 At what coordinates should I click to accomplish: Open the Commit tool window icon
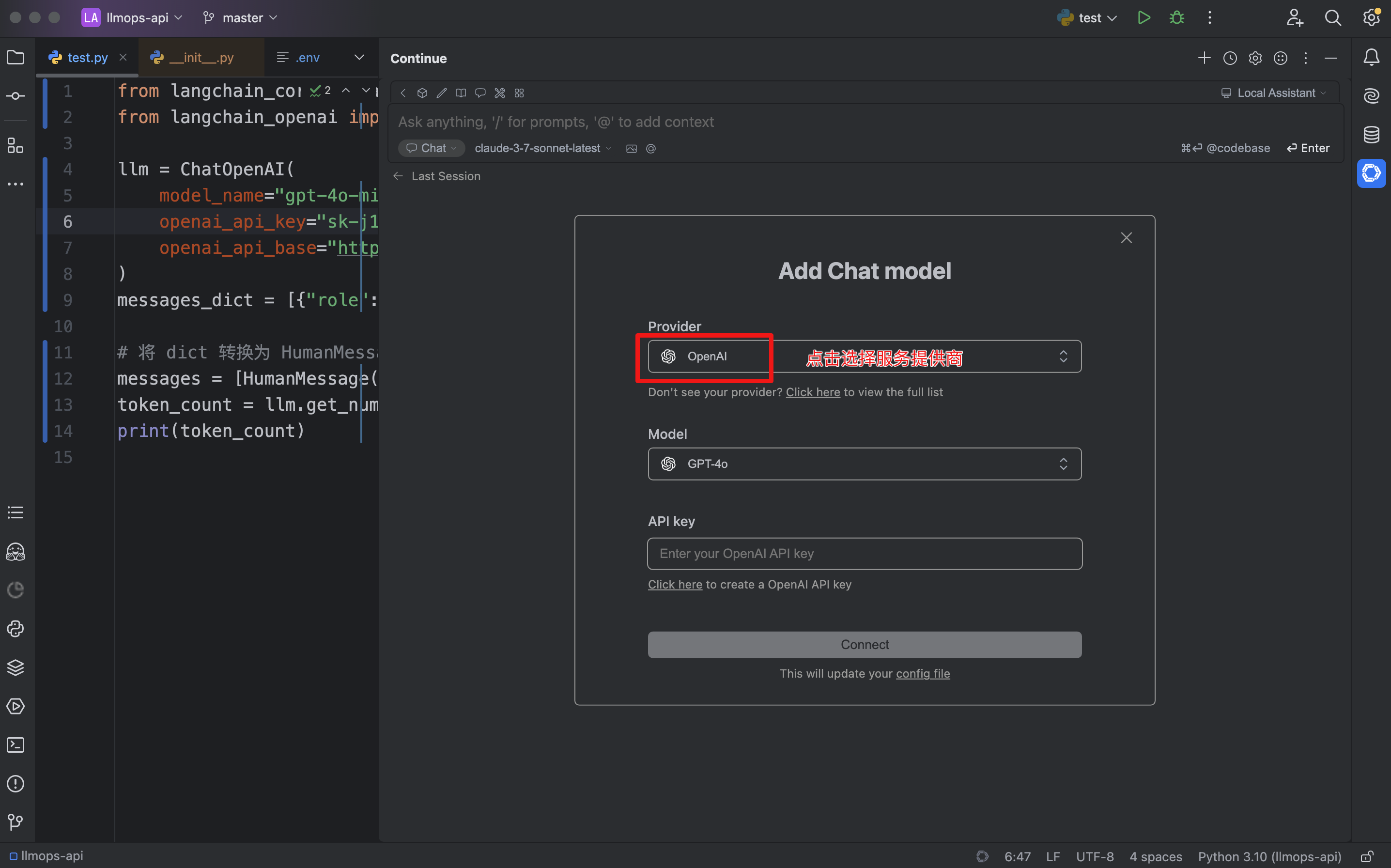coord(15,96)
